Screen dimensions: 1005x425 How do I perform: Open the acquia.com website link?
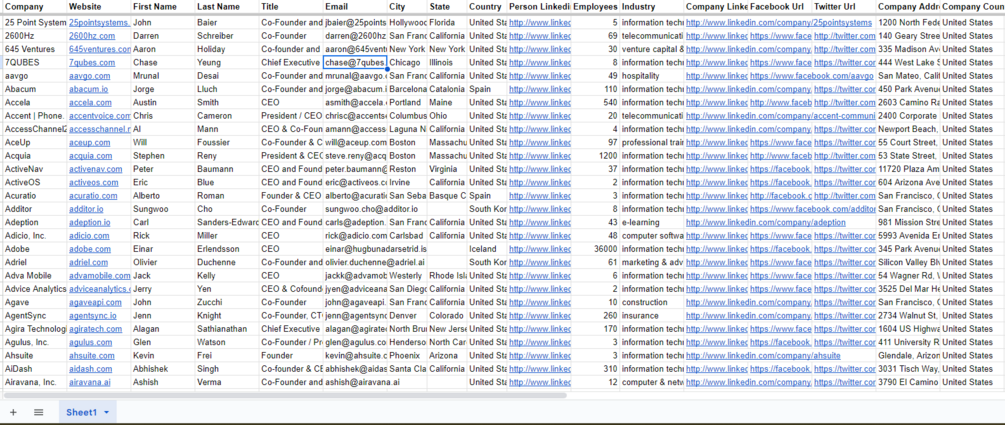pos(90,156)
